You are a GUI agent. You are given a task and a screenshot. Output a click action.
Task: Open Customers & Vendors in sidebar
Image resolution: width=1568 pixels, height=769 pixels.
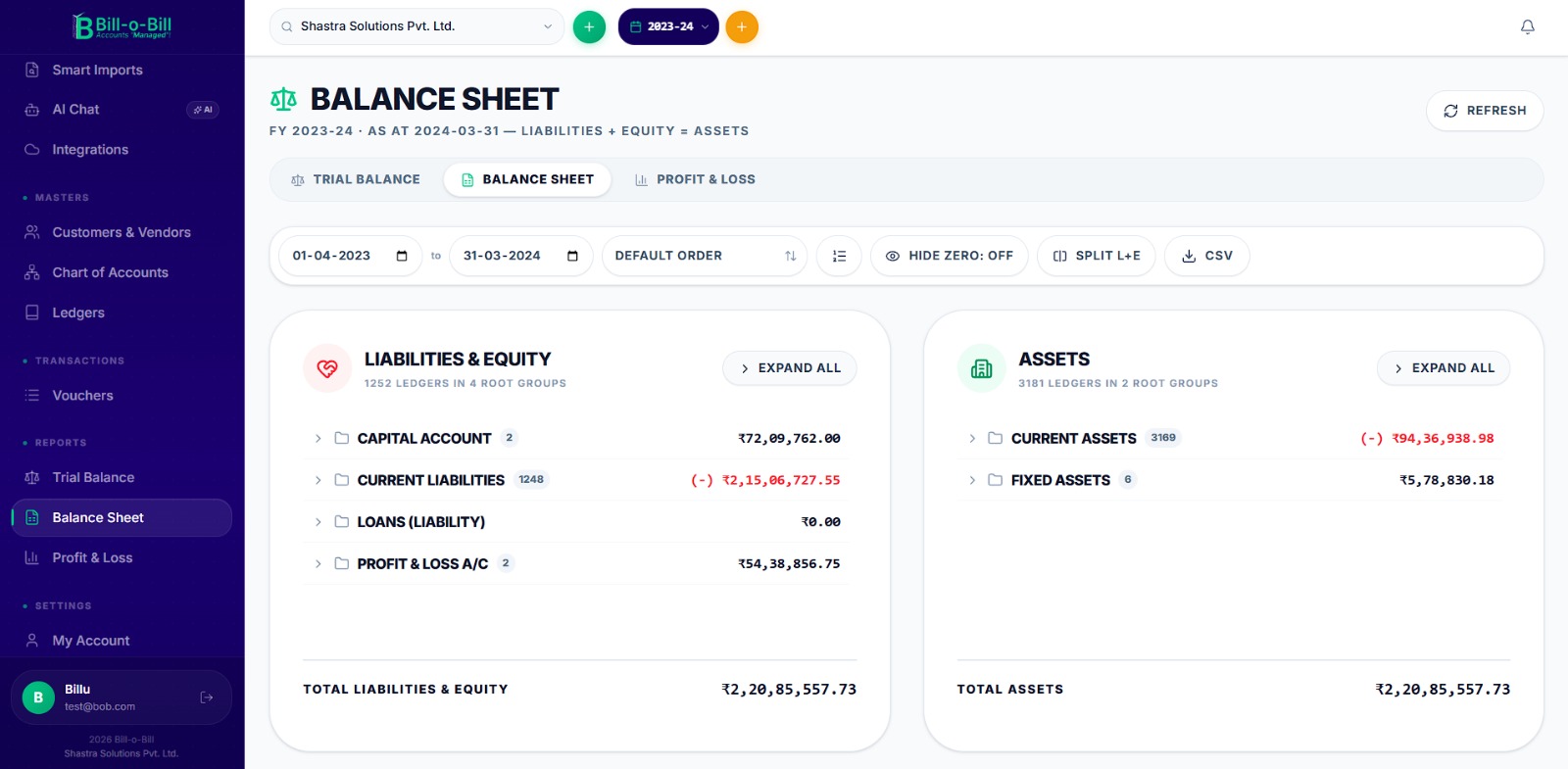(x=122, y=232)
